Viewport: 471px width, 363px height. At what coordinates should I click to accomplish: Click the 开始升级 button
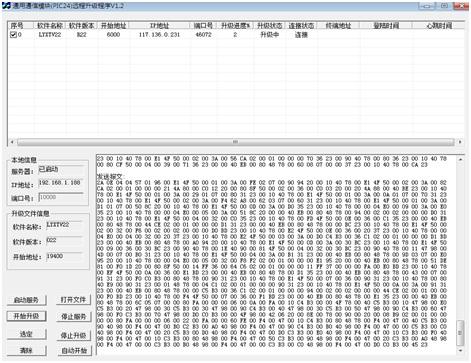point(26,316)
